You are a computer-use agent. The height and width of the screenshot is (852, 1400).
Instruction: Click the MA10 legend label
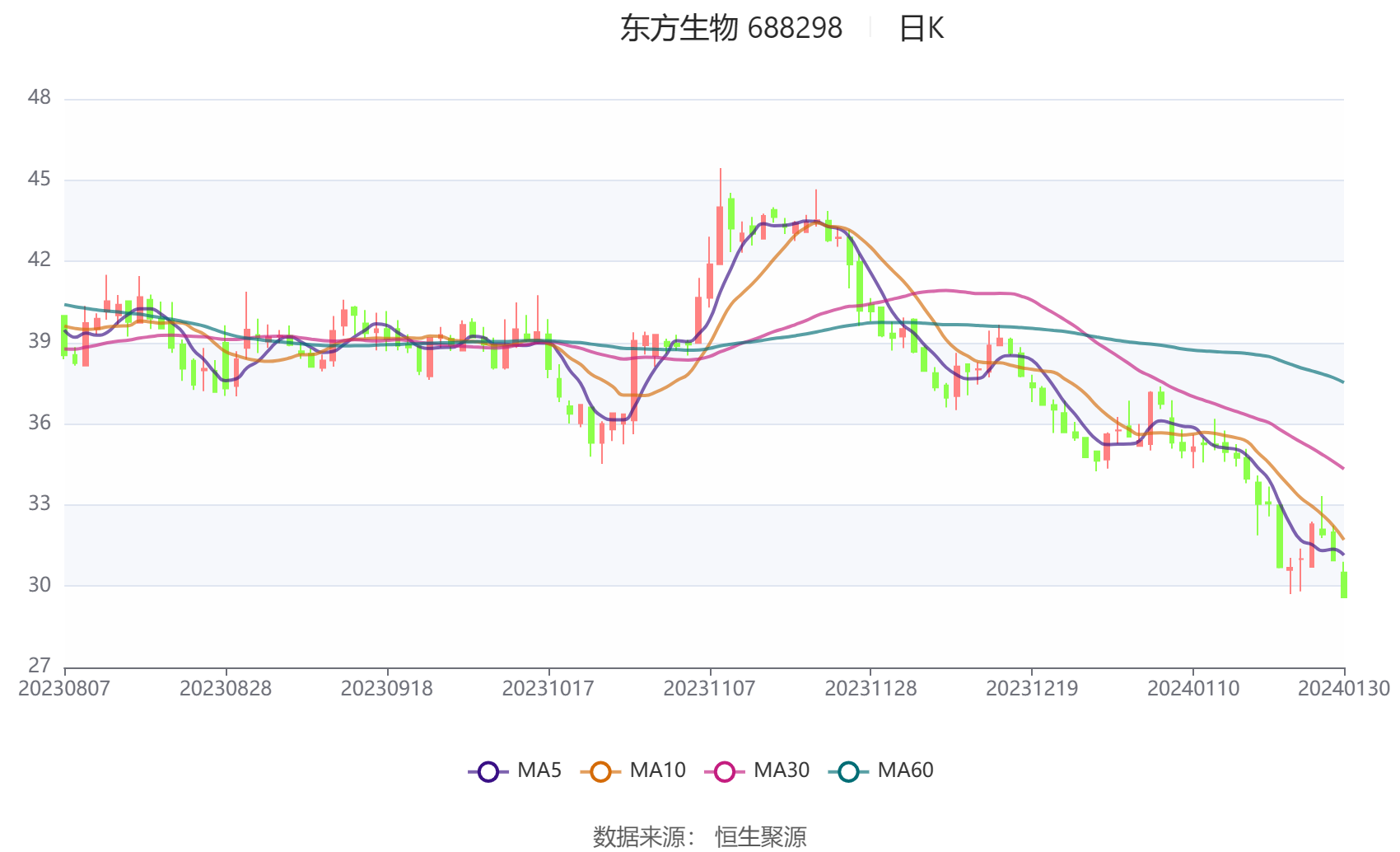(657, 770)
